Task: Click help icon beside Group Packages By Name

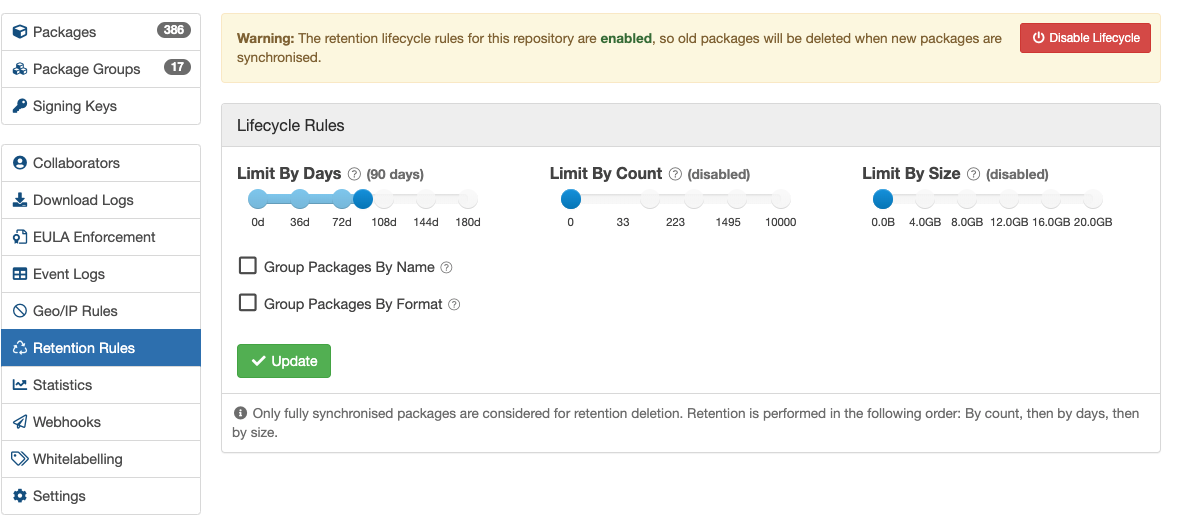Action: click(x=447, y=268)
